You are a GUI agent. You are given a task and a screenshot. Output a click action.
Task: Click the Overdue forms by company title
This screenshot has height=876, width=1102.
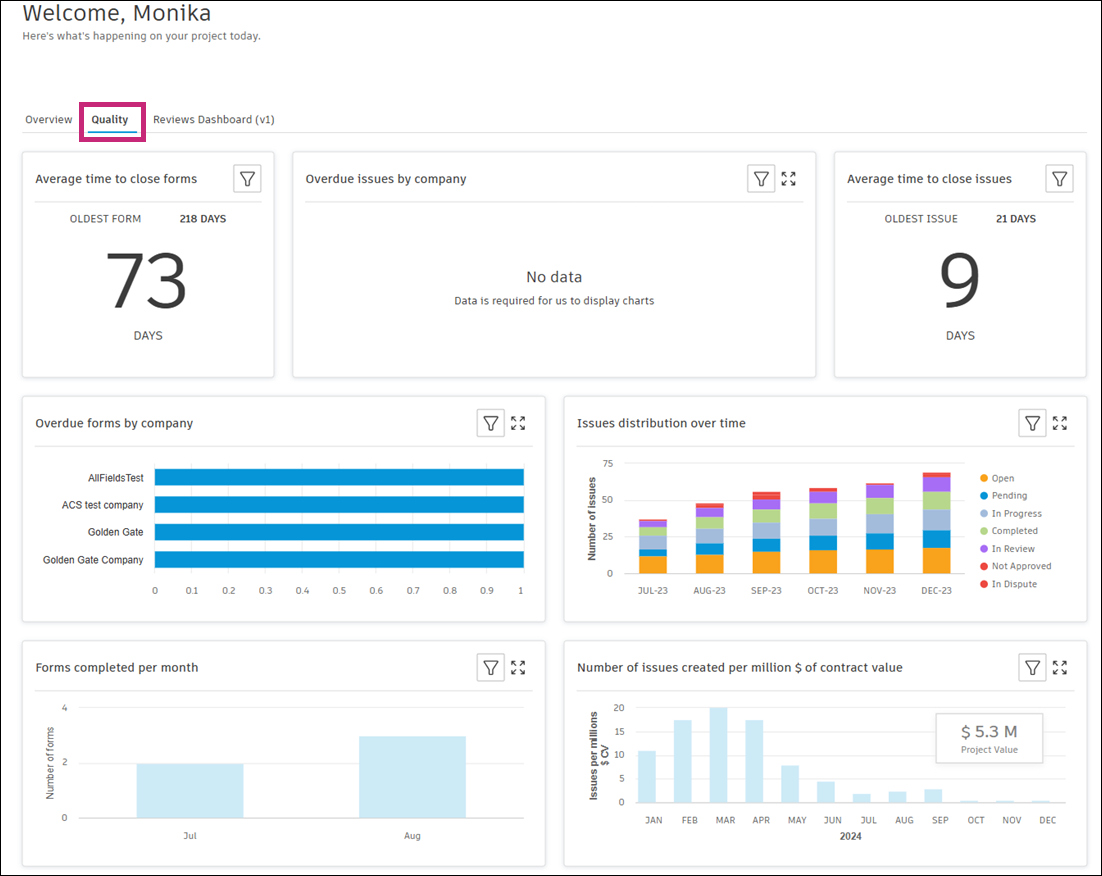tap(114, 423)
